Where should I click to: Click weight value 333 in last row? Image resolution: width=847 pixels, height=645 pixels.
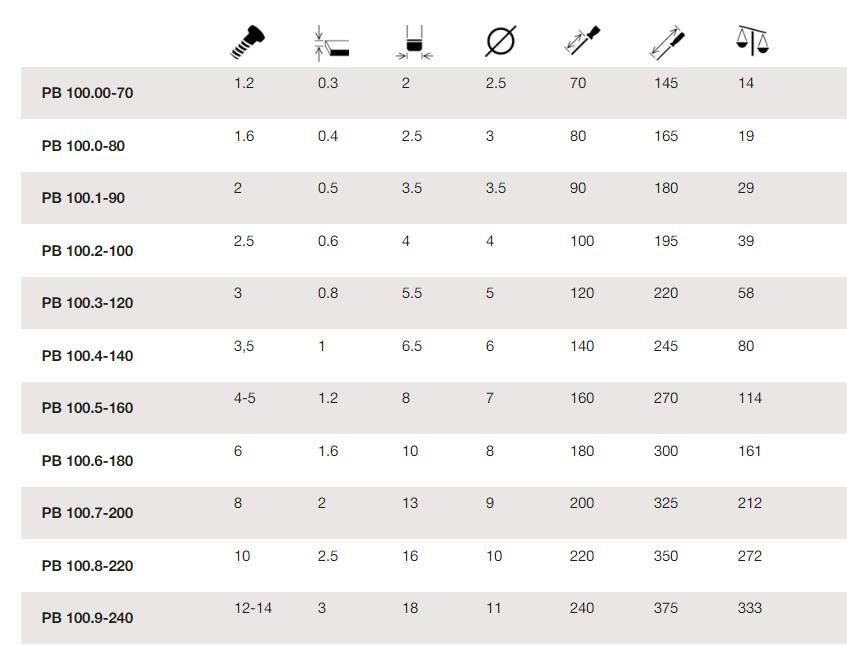click(750, 608)
